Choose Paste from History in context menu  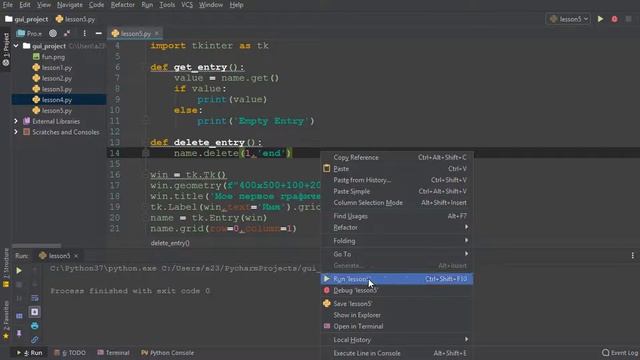pyautogui.click(x=397, y=180)
